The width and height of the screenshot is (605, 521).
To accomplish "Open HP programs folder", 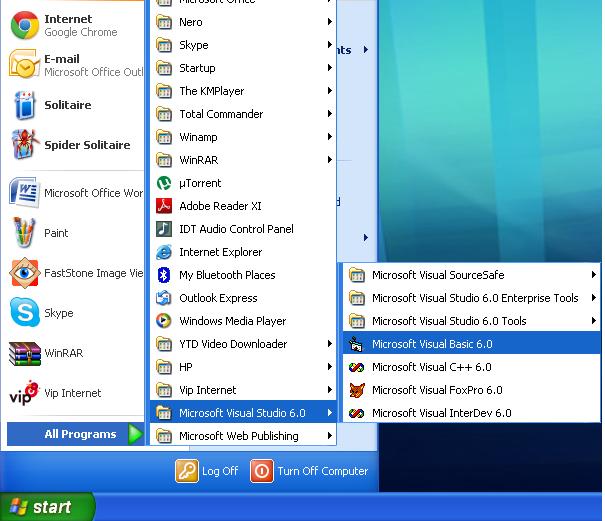I will click(243, 367).
